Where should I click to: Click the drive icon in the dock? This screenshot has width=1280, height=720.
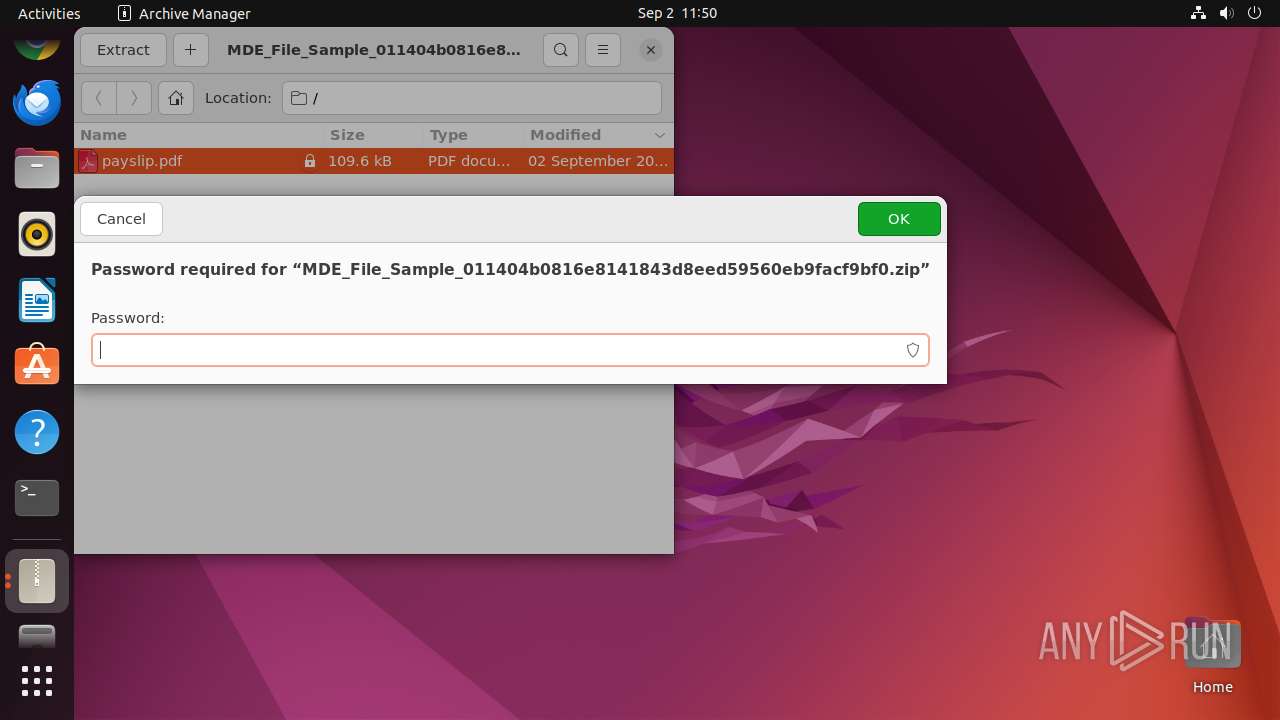(x=37, y=637)
